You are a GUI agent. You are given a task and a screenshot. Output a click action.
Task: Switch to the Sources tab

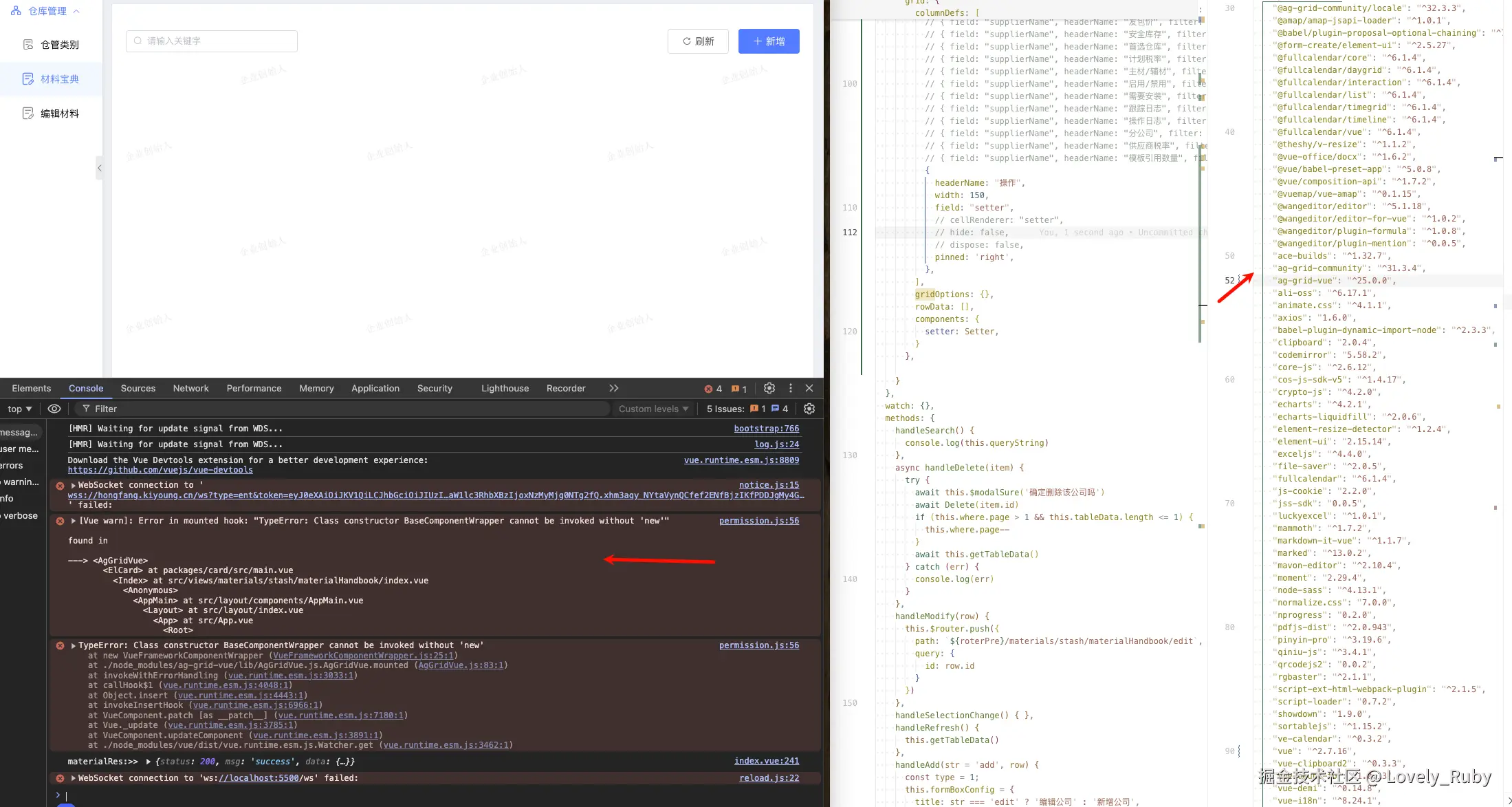[138, 388]
